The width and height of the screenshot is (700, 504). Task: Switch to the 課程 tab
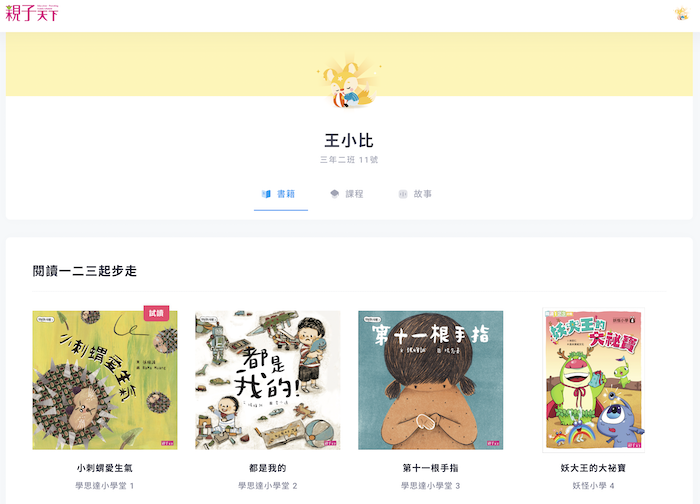tap(347, 194)
